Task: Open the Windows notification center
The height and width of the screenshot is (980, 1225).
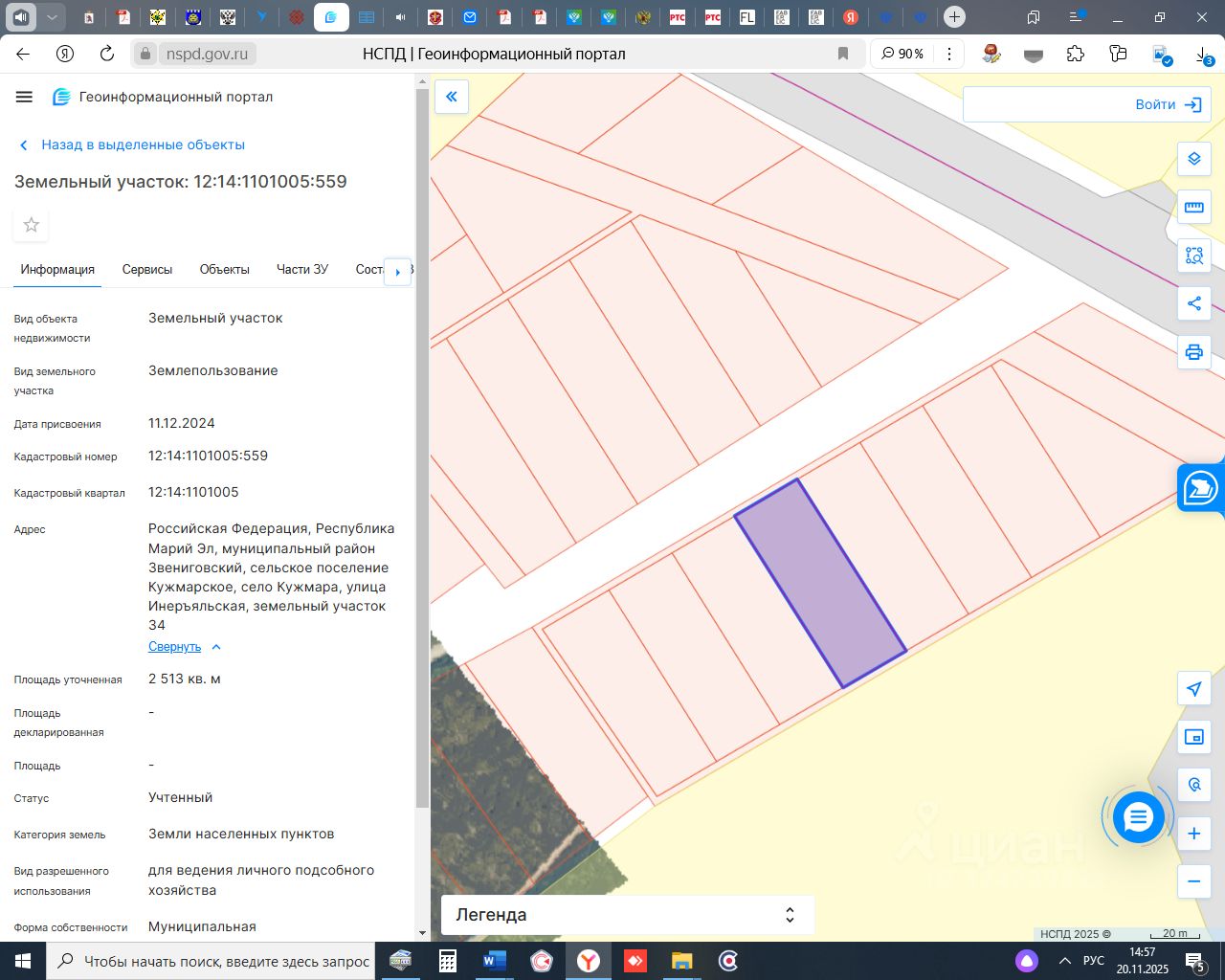Action: 1194,961
